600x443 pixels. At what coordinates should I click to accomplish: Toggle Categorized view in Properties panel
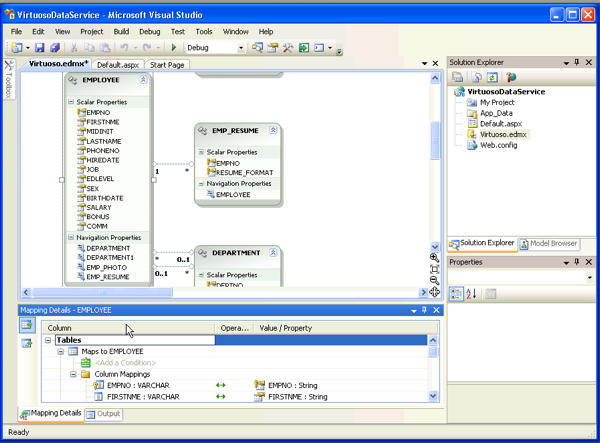coord(456,294)
